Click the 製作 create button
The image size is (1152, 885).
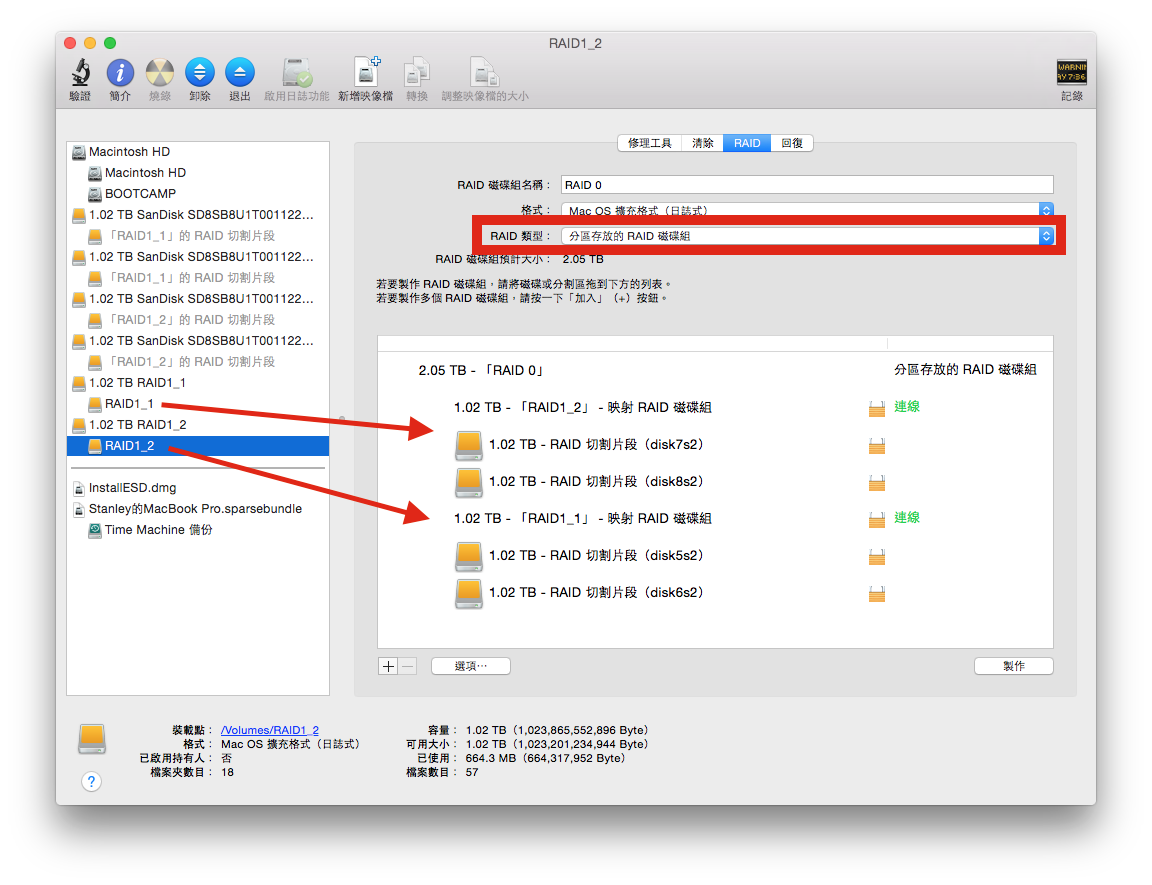[1013, 666]
